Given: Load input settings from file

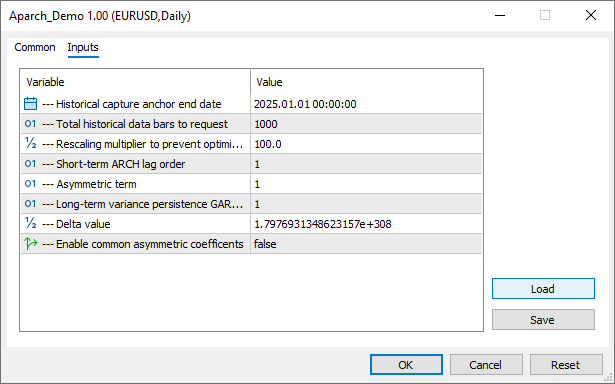Looking at the screenshot, I should click(543, 289).
